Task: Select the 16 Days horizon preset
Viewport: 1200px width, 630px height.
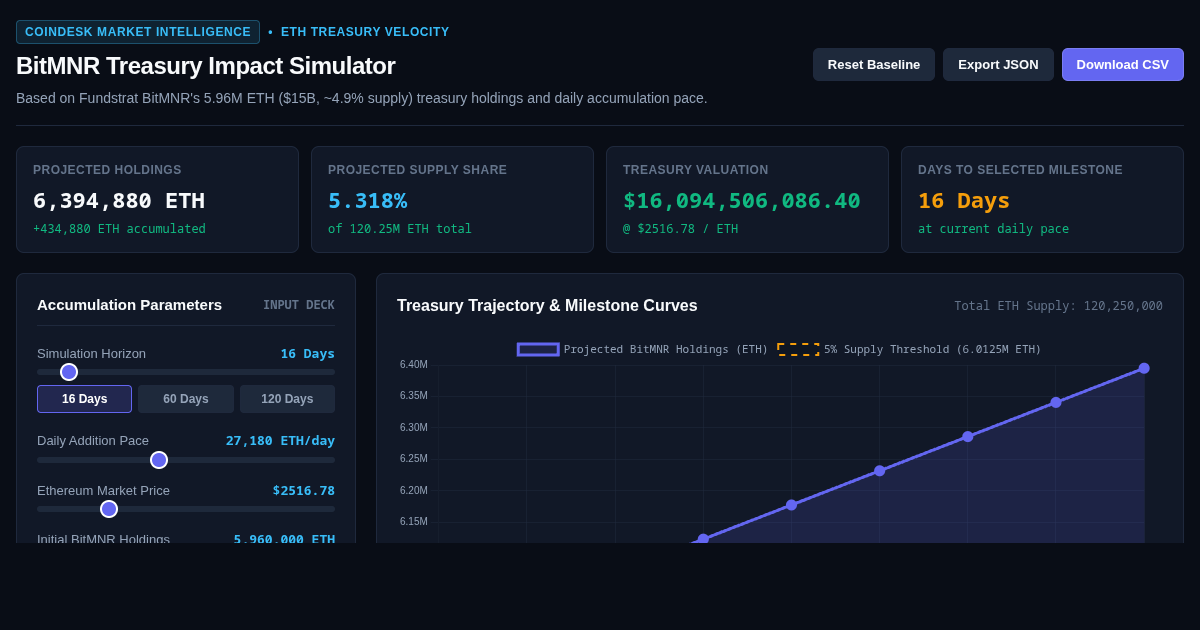Action: tap(84, 399)
